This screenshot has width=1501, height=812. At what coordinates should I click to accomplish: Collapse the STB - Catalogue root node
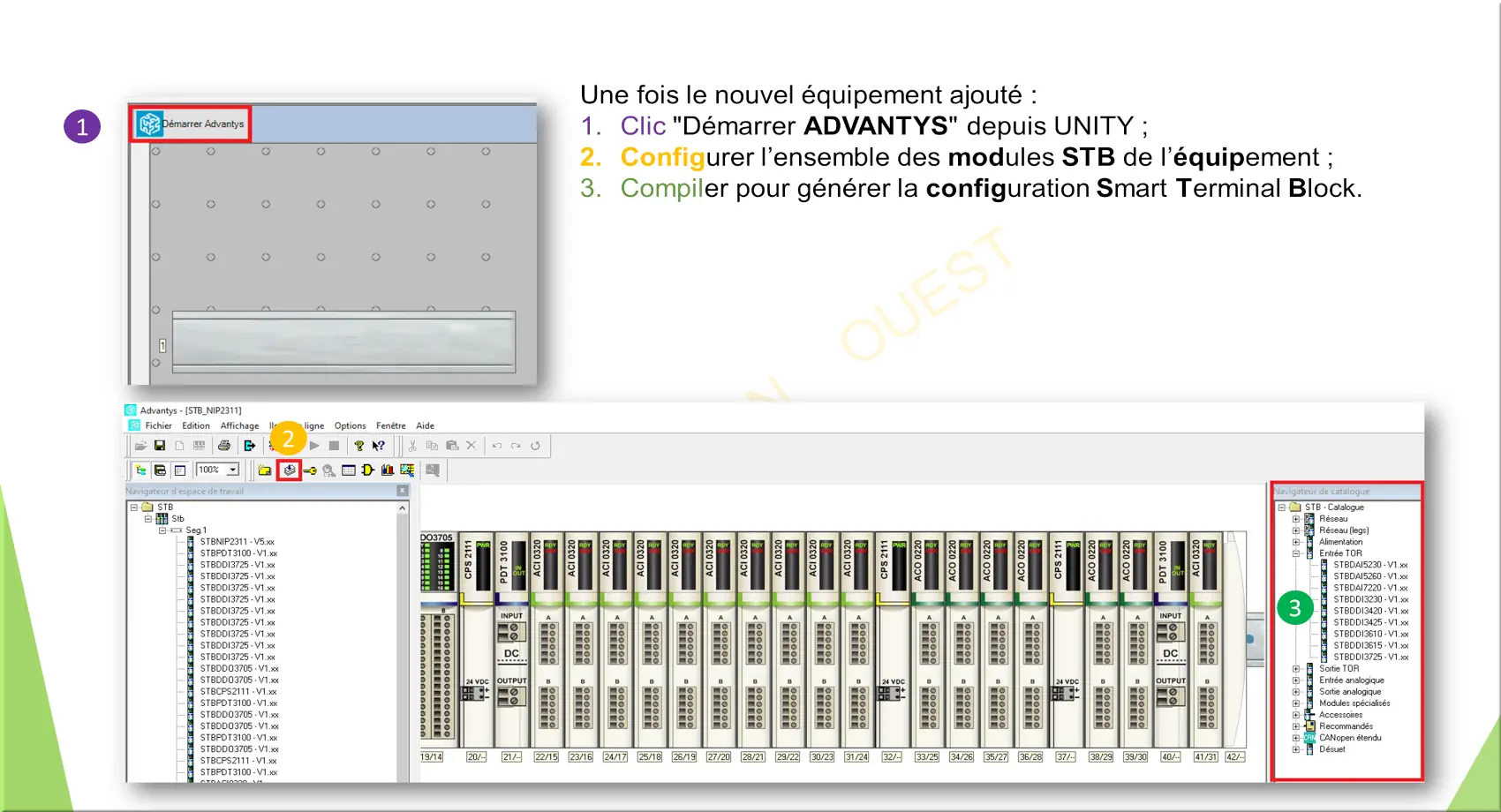tap(1281, 507)
